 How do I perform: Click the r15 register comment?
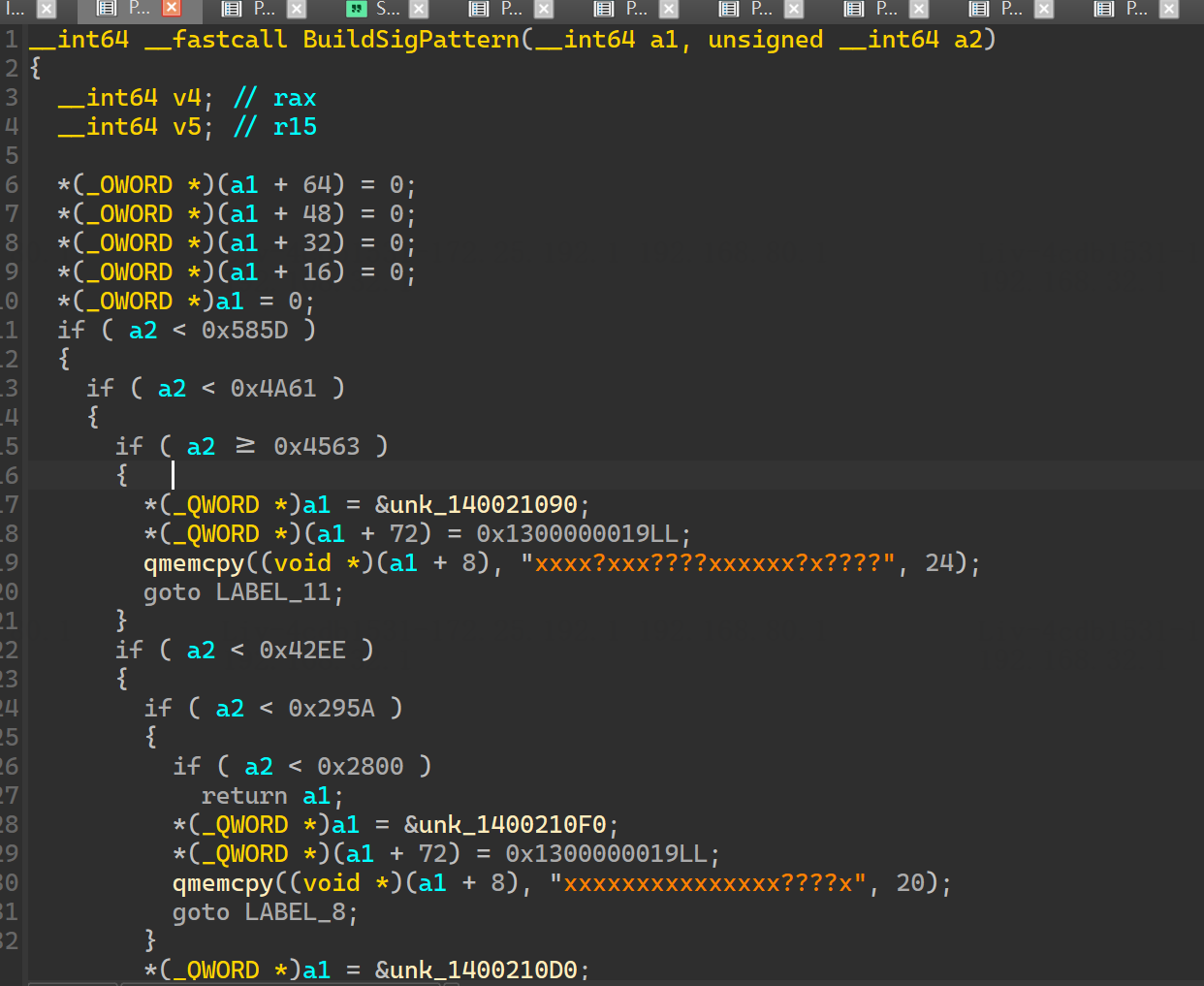tap(295, 127)
